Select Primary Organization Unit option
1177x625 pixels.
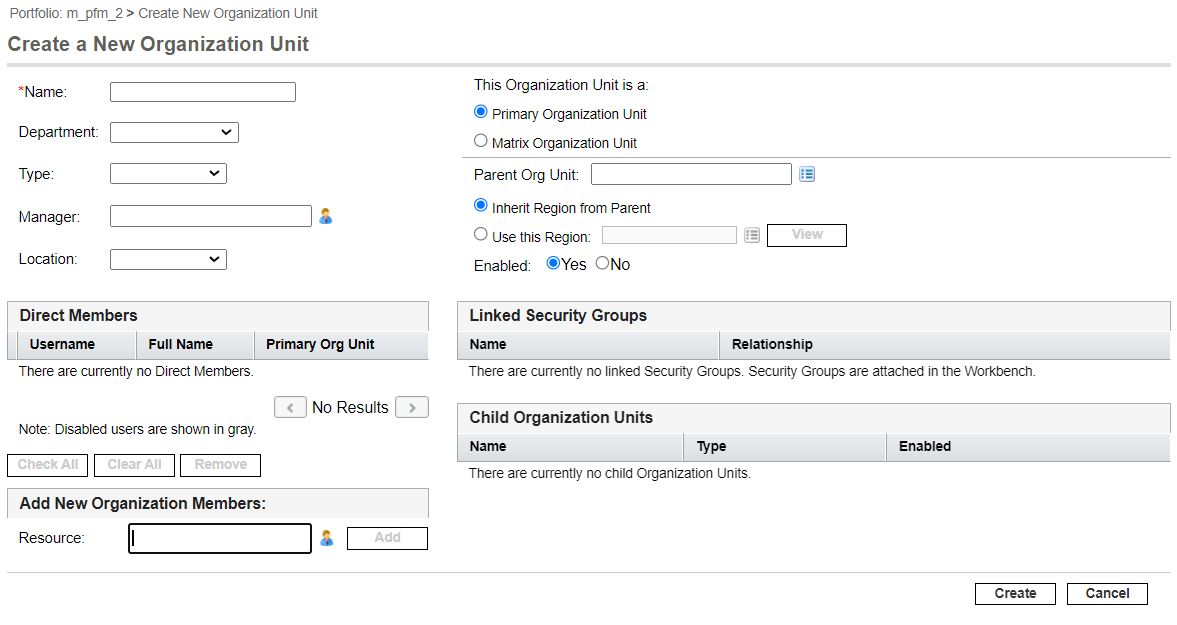[481, 112]
